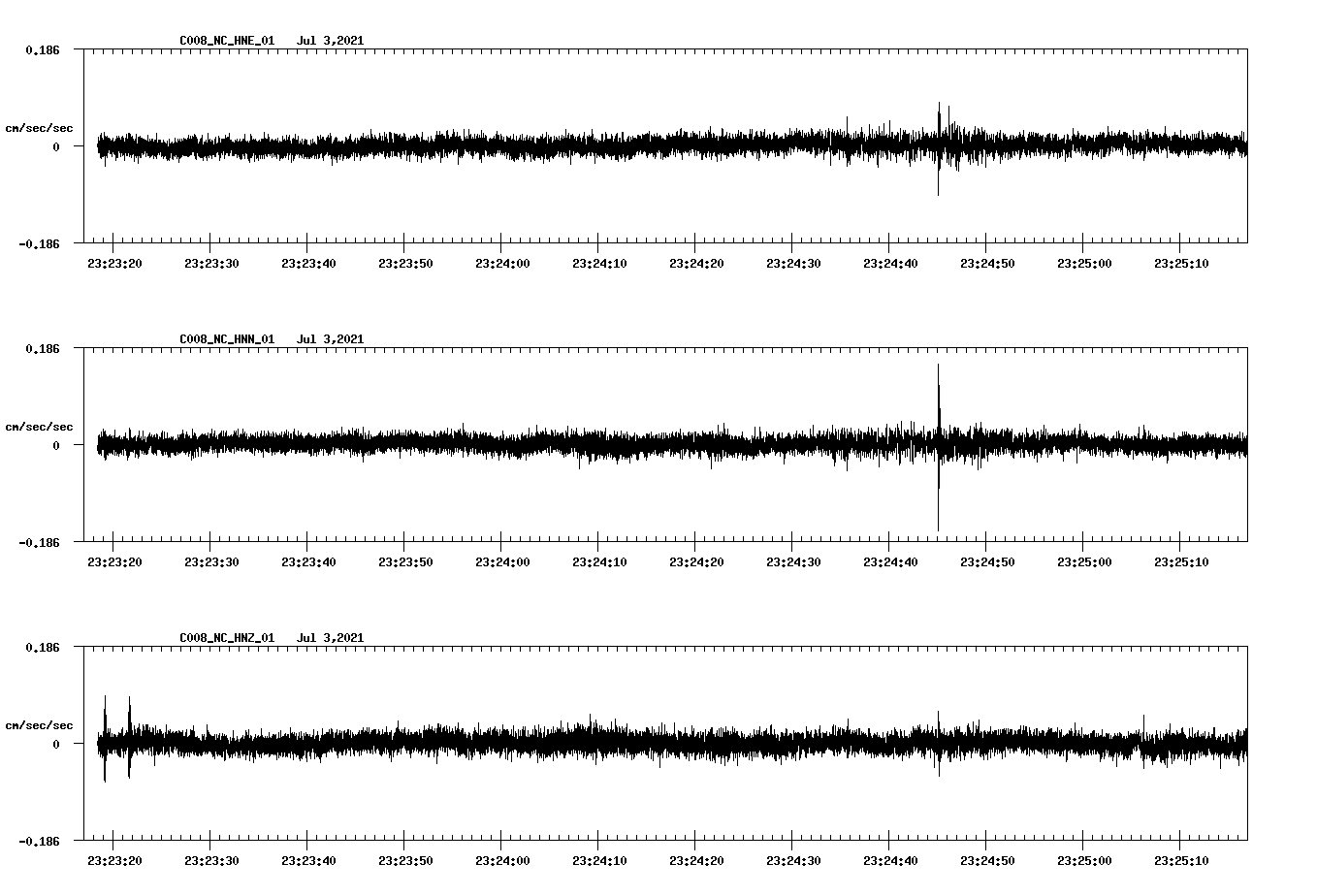This screenshot has height=896, width=1317.
Task: Click the HNN plot's Jul 3,2021 date
Action: pyautogui.click(x=331, y=339)
